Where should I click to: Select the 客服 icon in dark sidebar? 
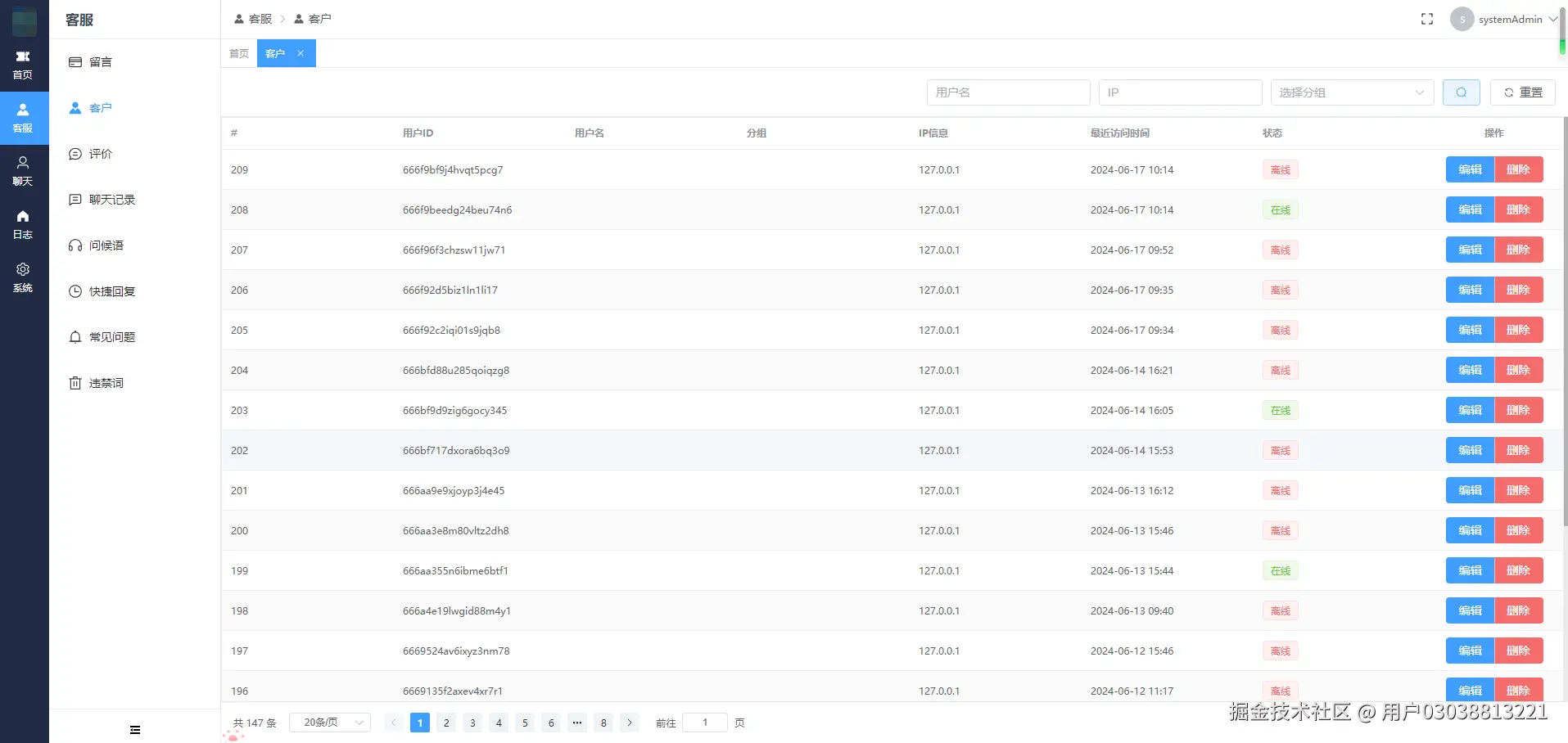[x=23, y=118]
